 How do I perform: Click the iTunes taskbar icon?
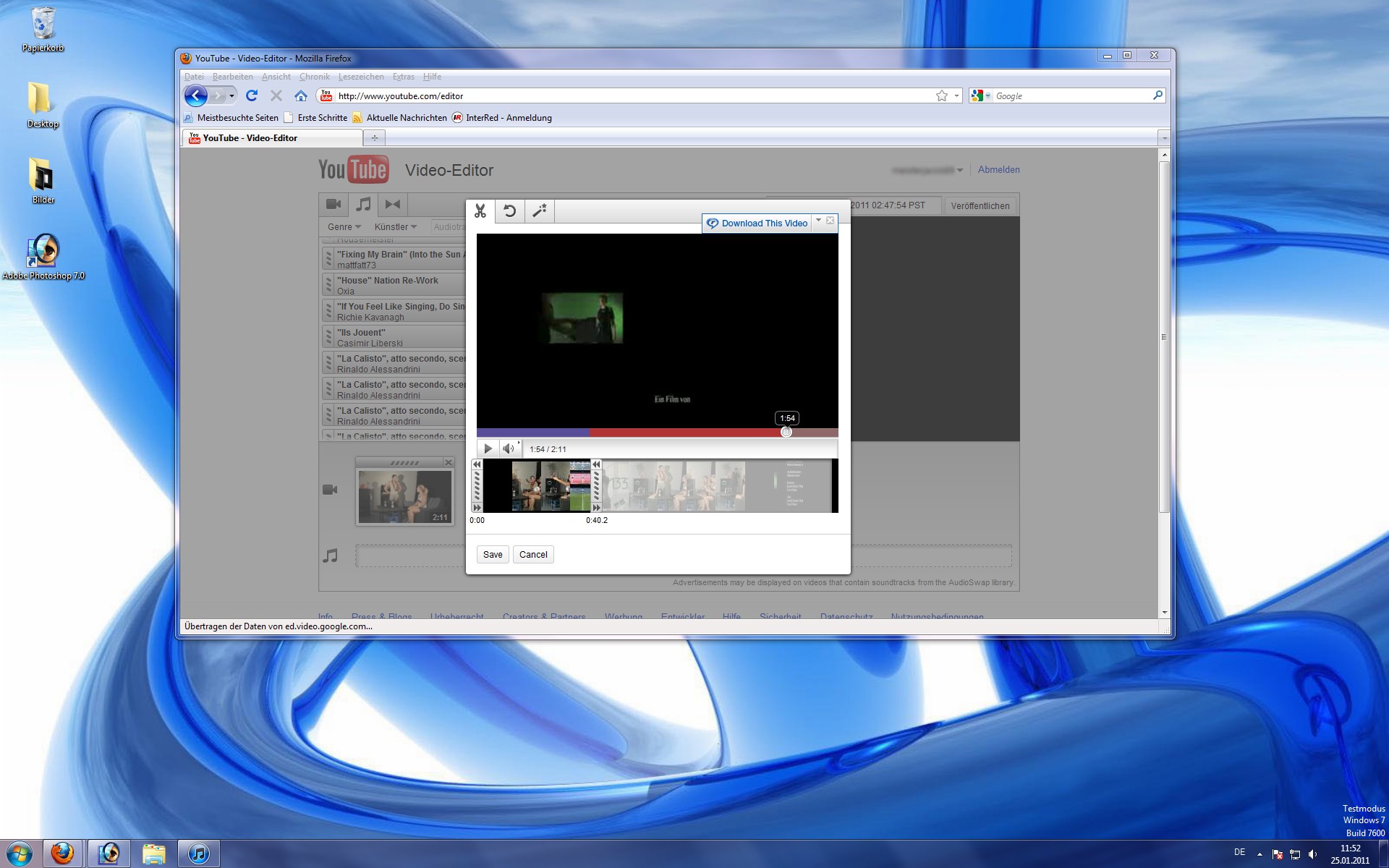198,854
